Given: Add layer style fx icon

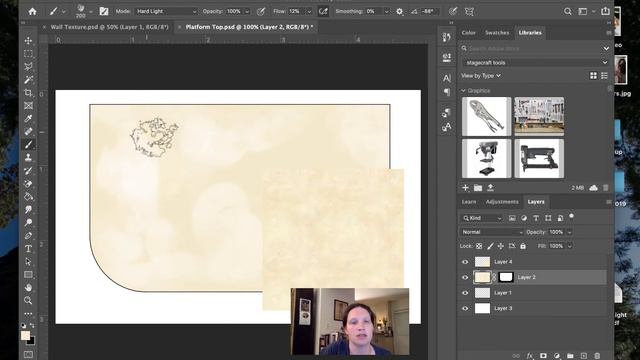Looking at the screenshot, I should pos(530,356).
